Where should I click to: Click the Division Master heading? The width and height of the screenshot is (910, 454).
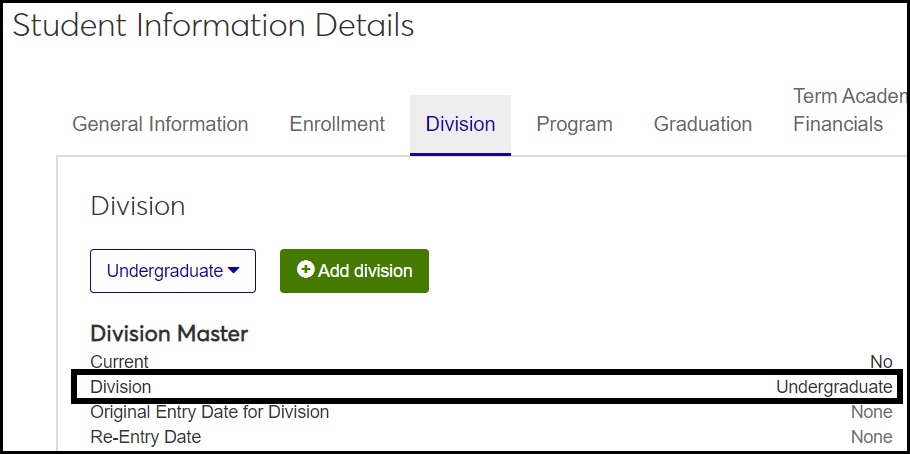click(169, 334)
